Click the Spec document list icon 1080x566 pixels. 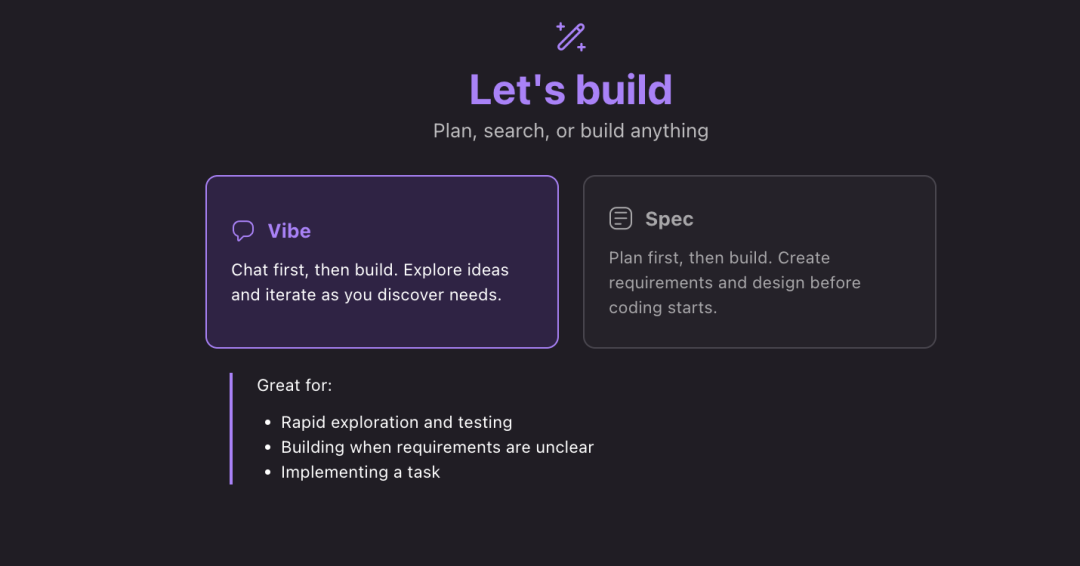pyautogui.click(x=621, y=219)
